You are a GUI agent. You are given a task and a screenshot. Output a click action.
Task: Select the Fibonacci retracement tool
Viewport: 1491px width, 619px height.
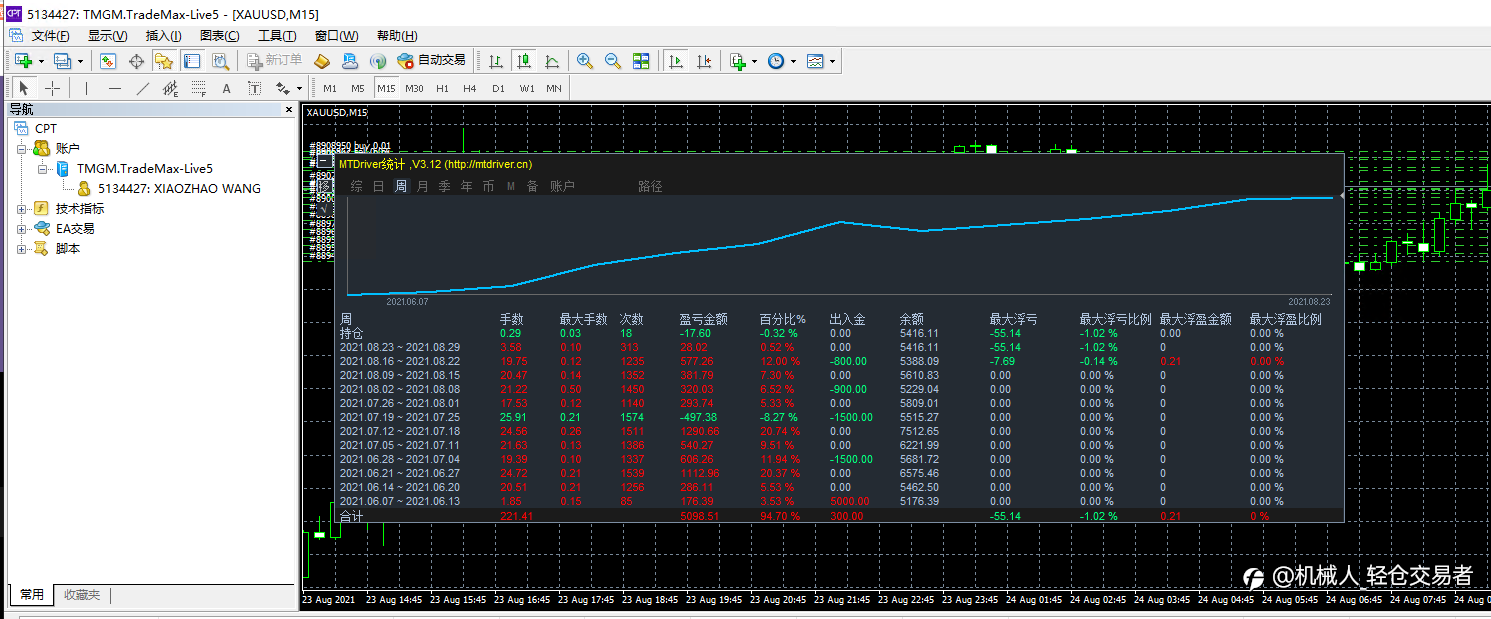coord(198,88)
